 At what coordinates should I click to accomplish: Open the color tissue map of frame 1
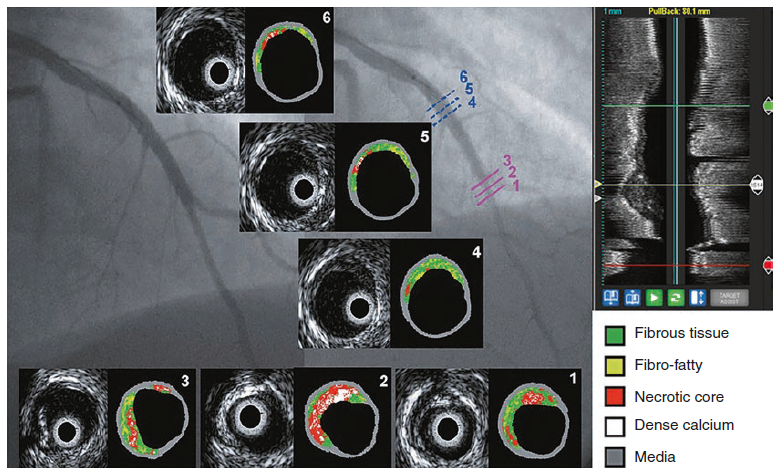(x=535, y=418)
